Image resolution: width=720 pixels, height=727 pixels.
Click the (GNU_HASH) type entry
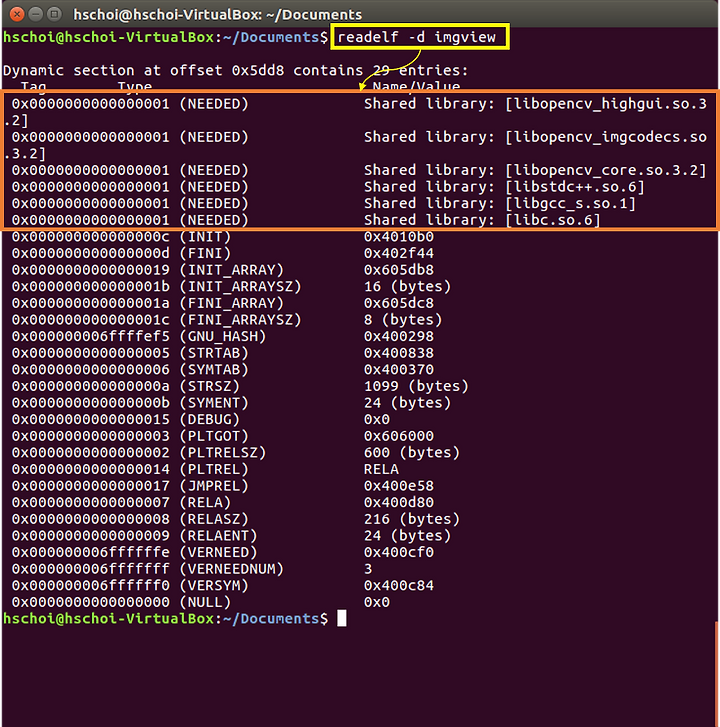(223, 337)
